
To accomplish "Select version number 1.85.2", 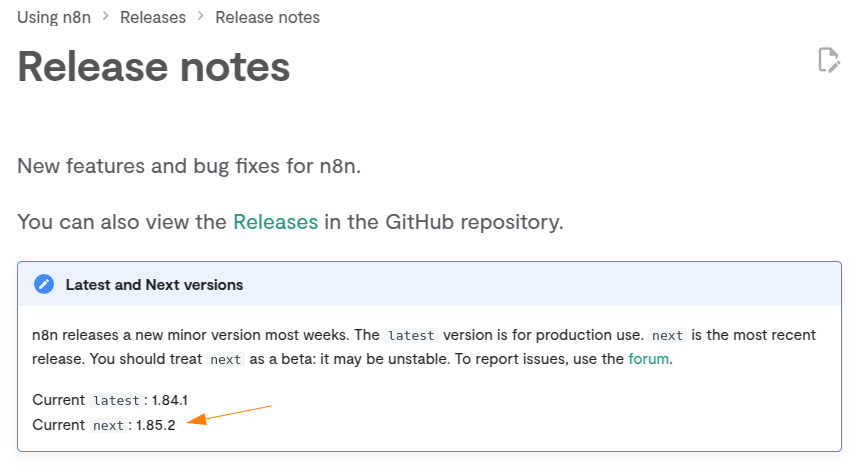I will click(x=156, y=425).
